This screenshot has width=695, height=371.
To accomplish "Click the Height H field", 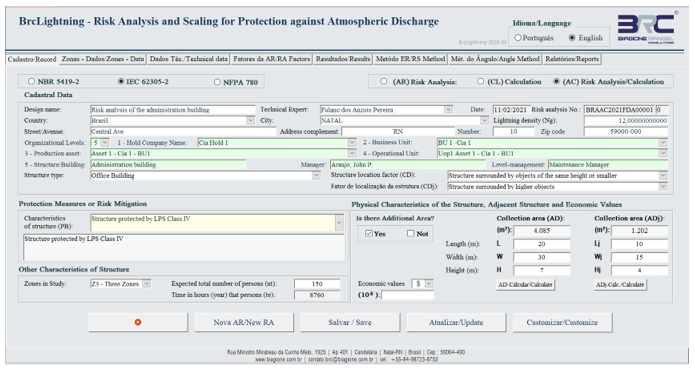I will pyautogui.click(x=542, y=270).
